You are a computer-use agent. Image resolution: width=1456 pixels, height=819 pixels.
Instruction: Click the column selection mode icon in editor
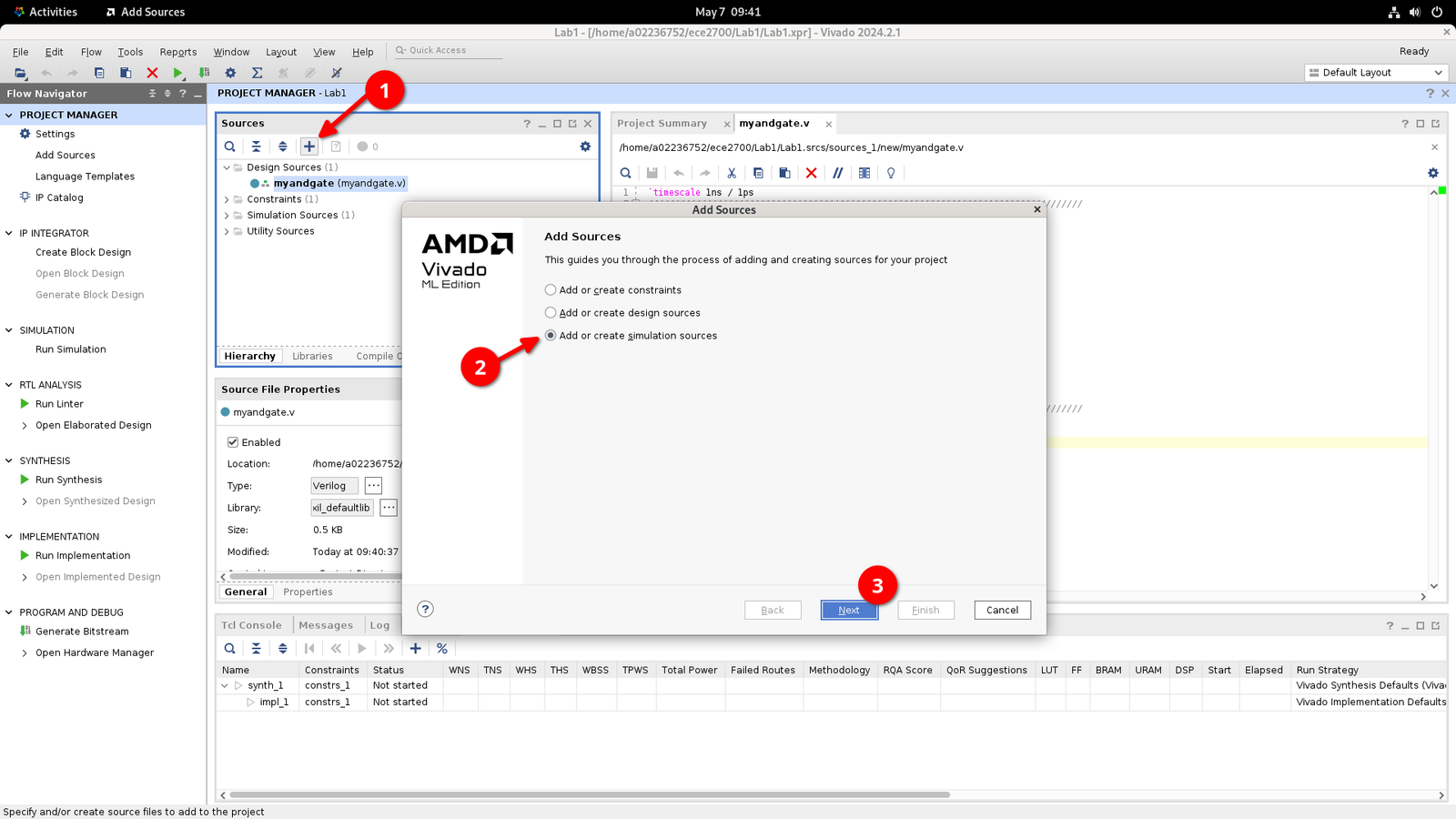(864, 173)
